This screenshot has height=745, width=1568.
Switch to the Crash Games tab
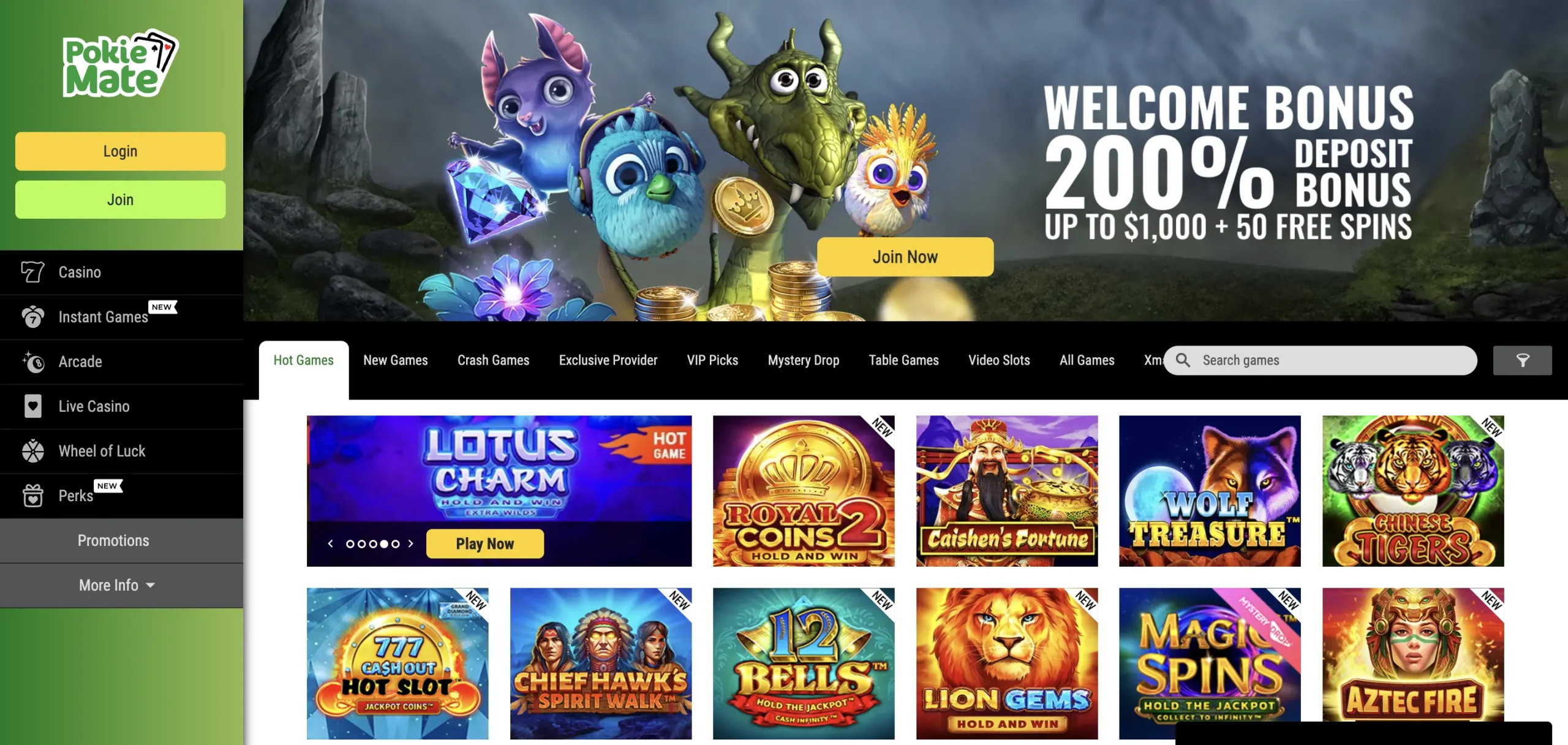click(493, 360)
